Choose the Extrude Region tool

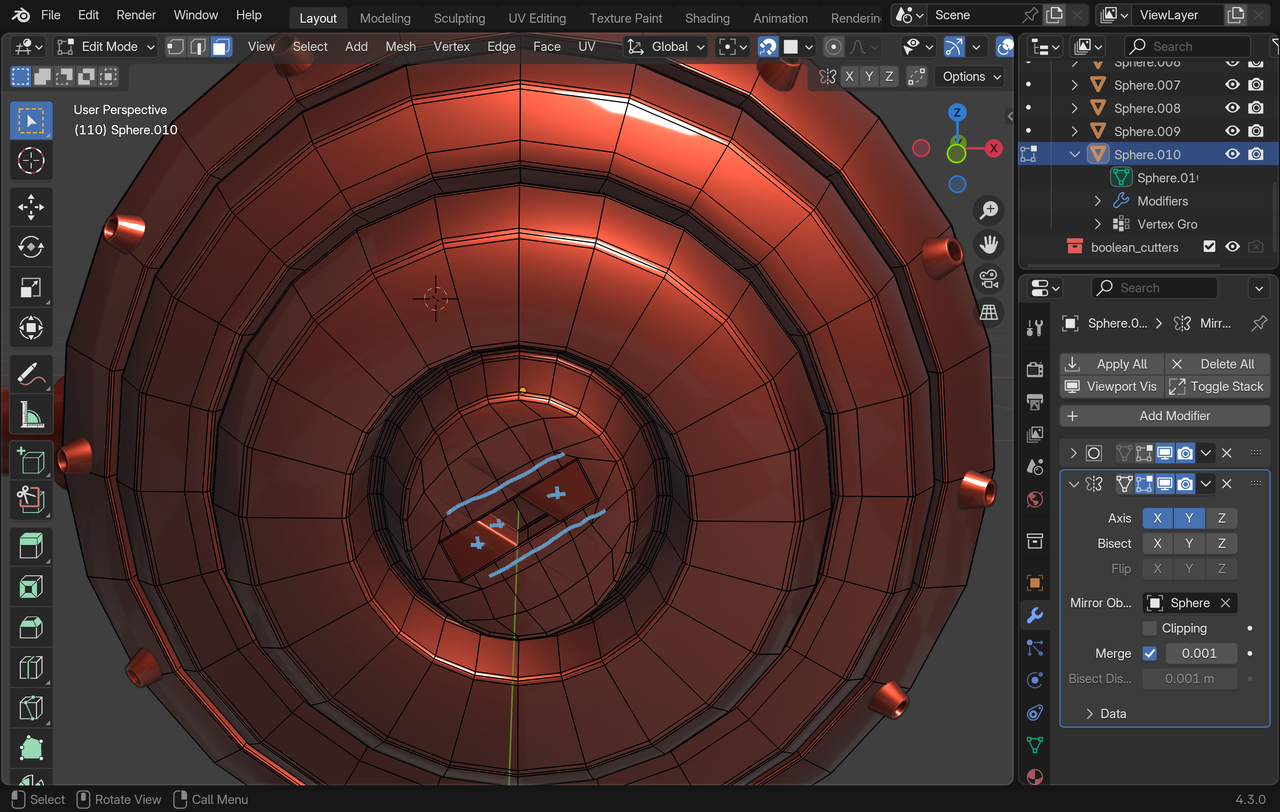pyautogui.click(x=31, y=546)
